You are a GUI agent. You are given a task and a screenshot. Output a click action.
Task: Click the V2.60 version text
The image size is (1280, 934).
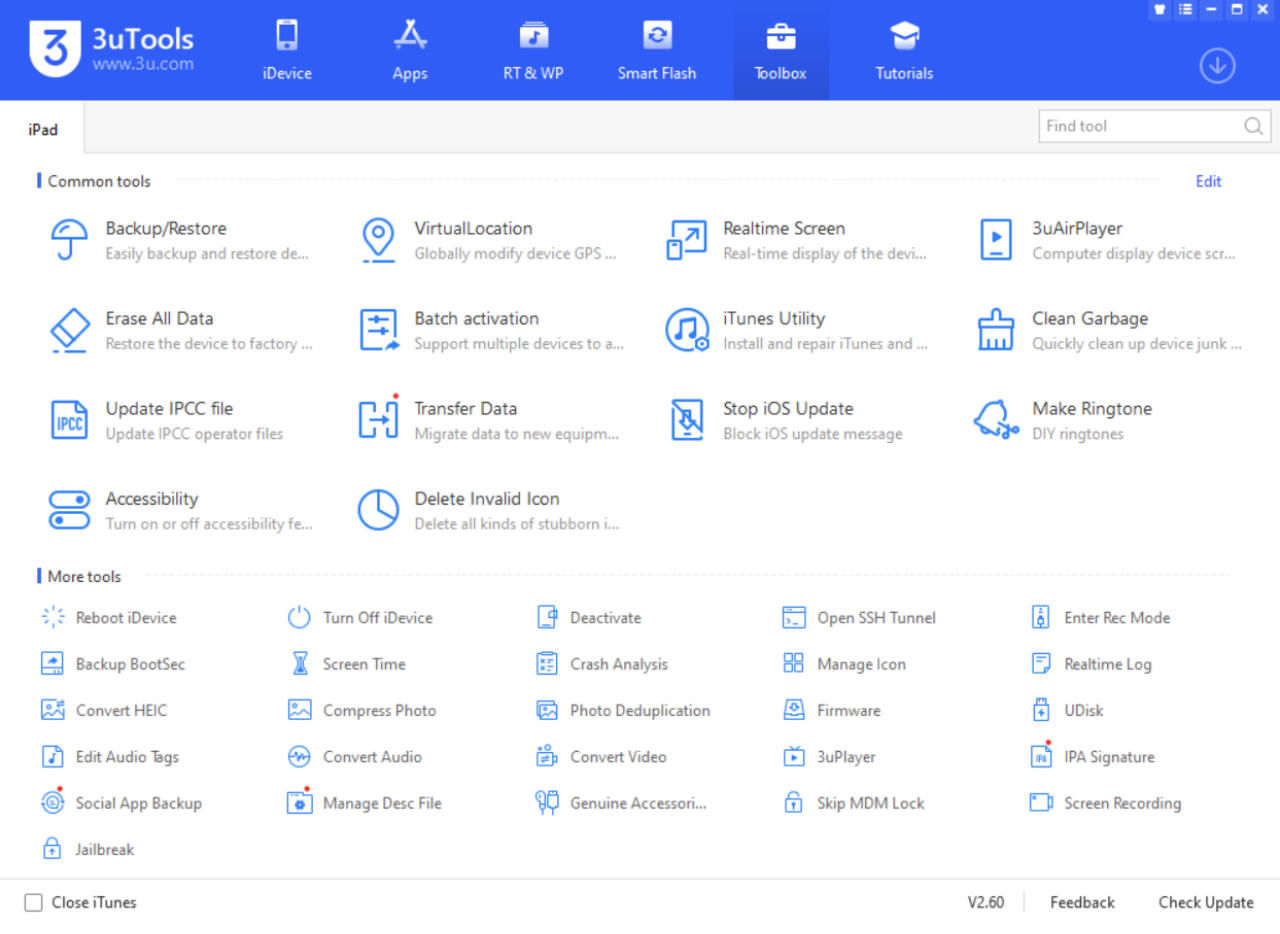point(985,902)
